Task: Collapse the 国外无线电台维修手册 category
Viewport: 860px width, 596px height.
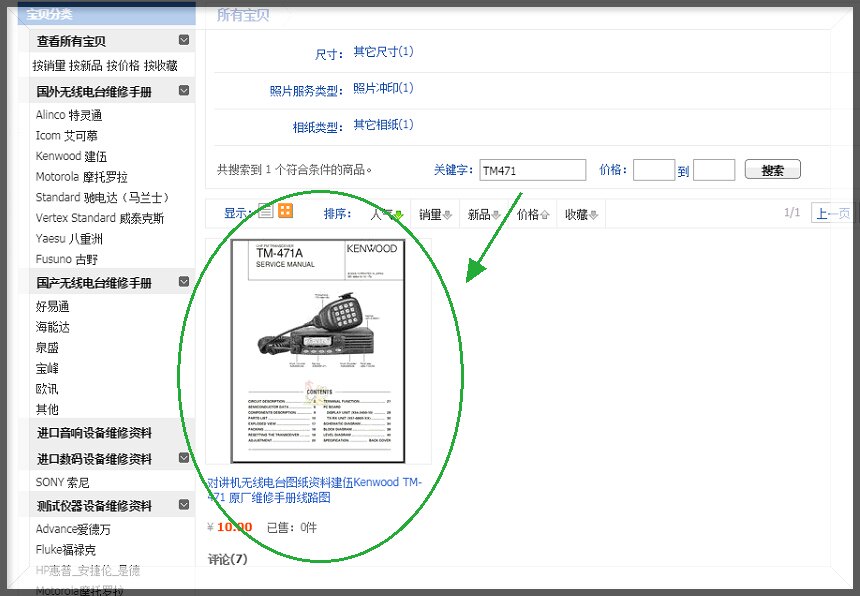Action: click(x=184, y=90)
